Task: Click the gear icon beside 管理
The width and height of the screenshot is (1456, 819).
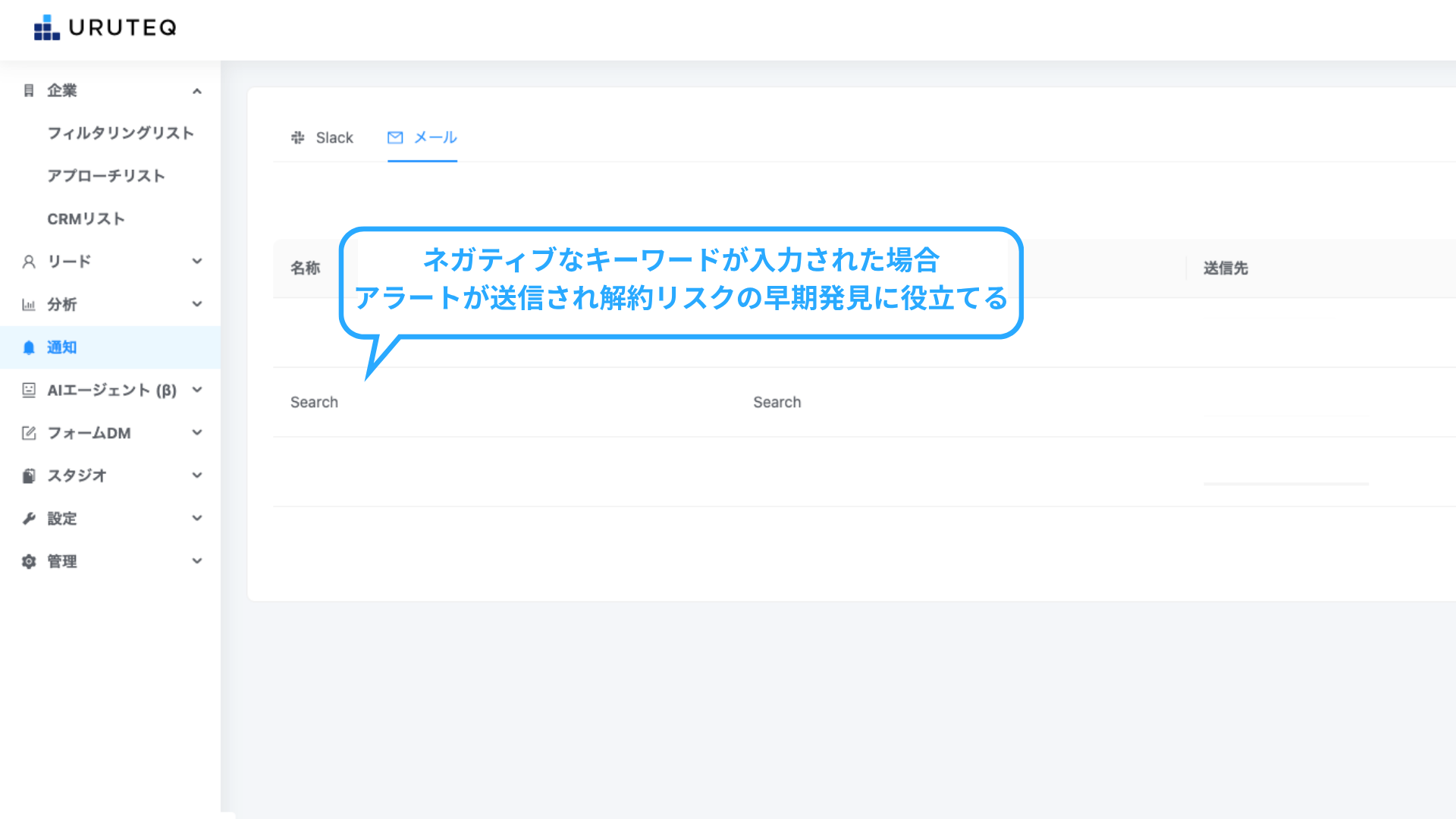Action: coord(29,561)
